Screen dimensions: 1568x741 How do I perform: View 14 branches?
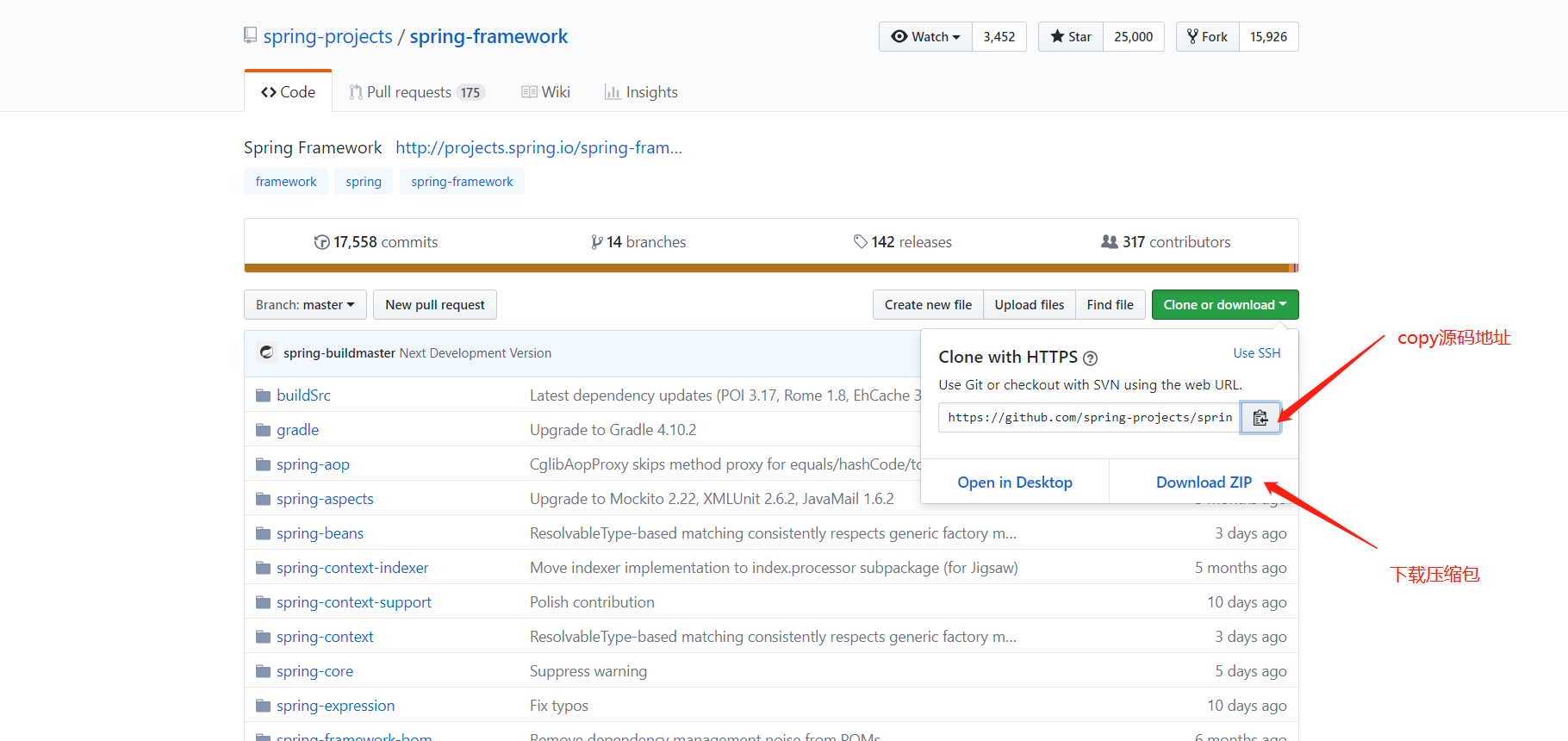pyautogui.click(x=639, y=242)
